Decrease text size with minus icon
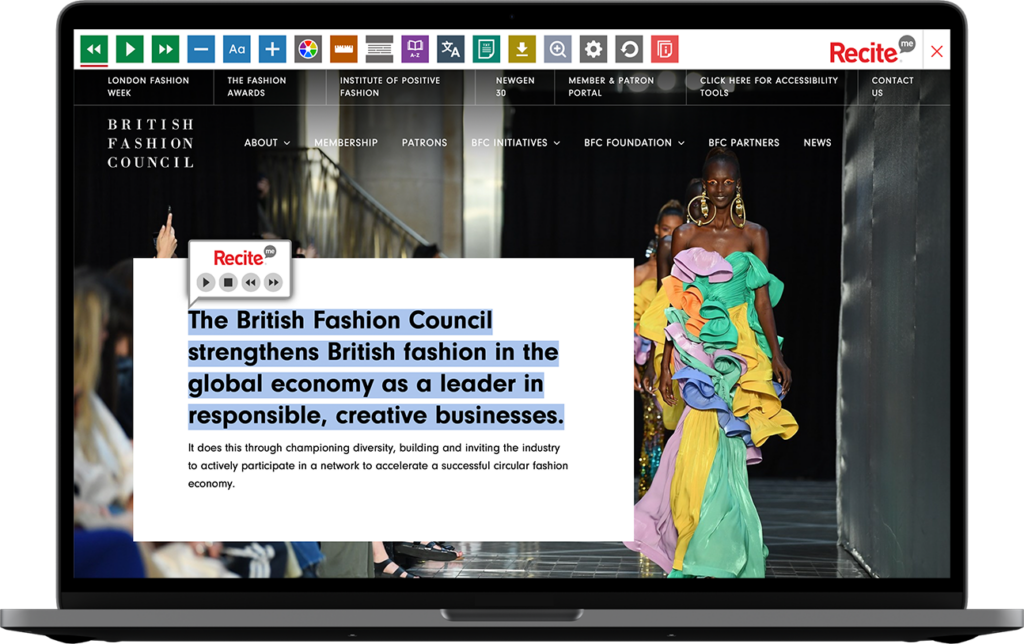 pyautogui.click(x=201, y=49)
